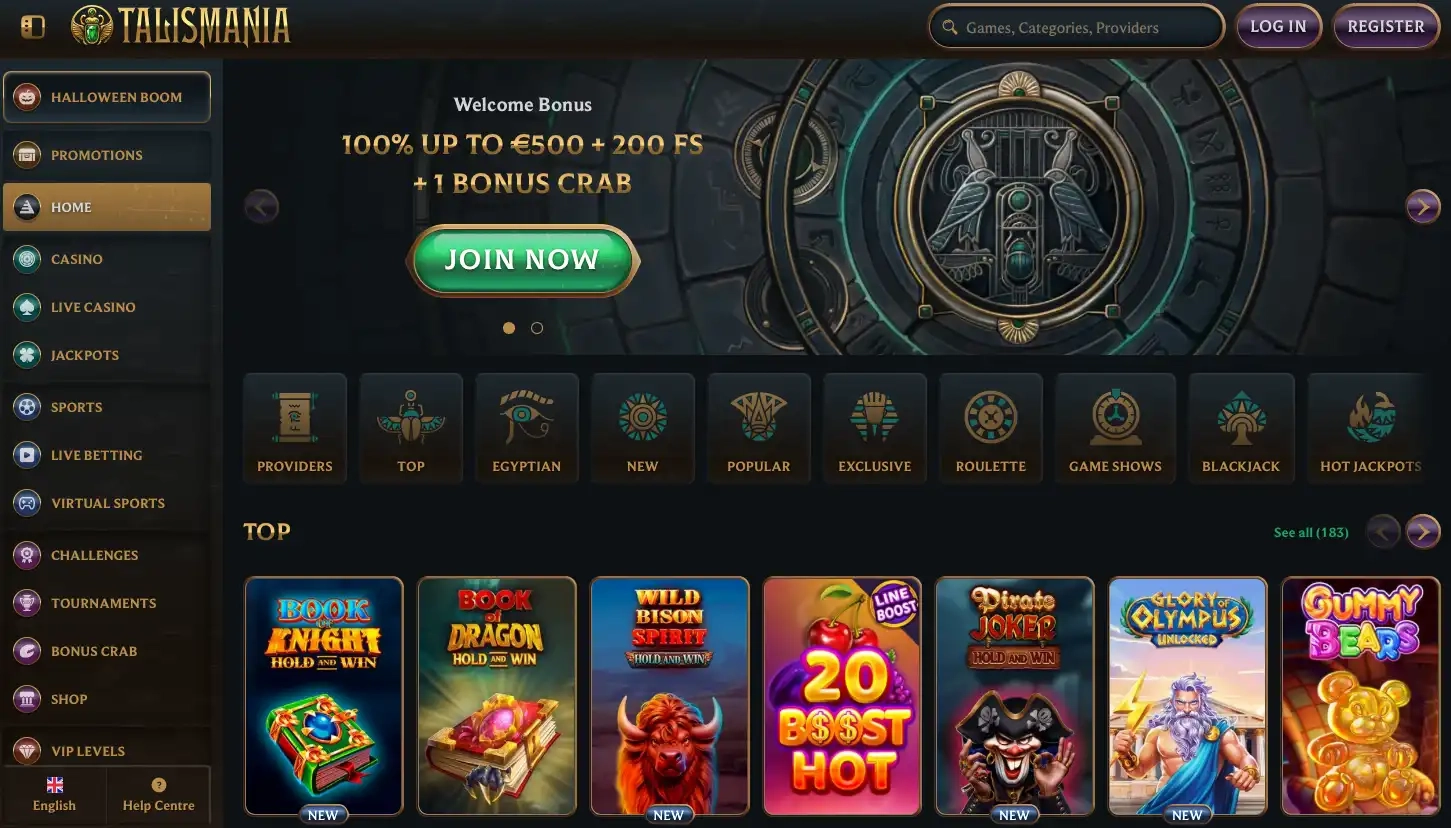Collapse the sidebar using top-left panel icon
The height and width of the screenshot is (828, 1451).
pyautogui.click(x=33, y=27)
